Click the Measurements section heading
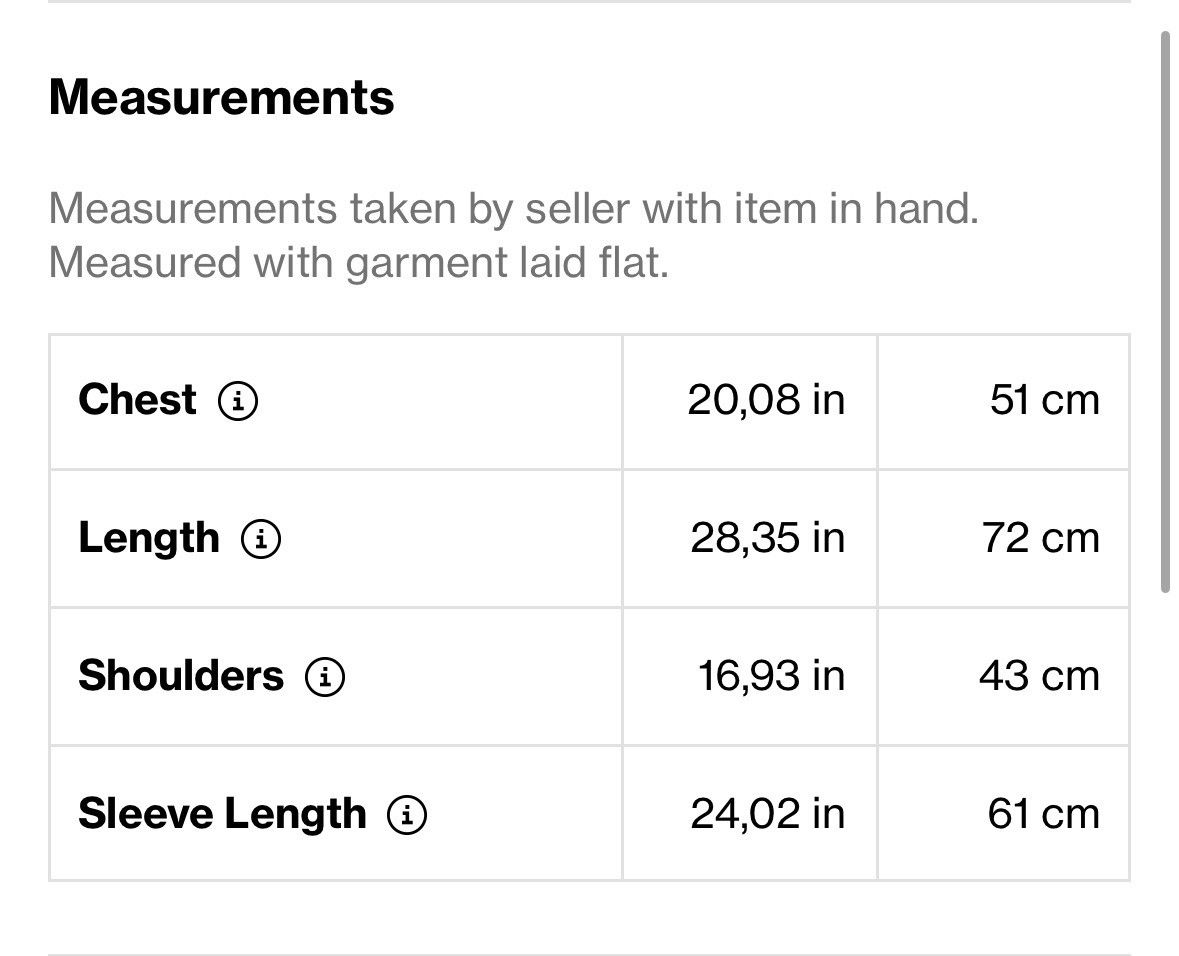 pyautogui.click(x=221, y=98)
